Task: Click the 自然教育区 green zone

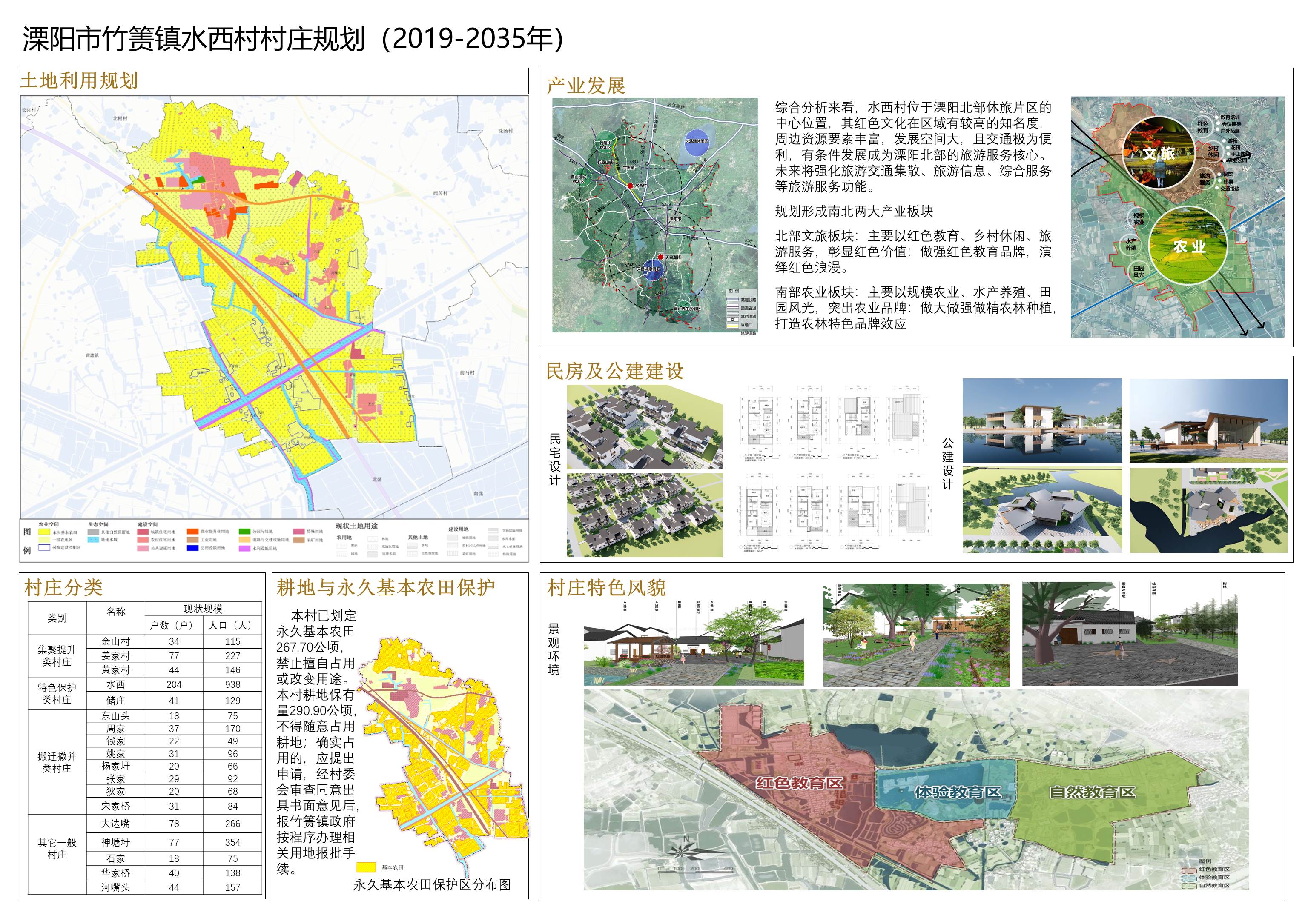Action: tap(1092, 792)
